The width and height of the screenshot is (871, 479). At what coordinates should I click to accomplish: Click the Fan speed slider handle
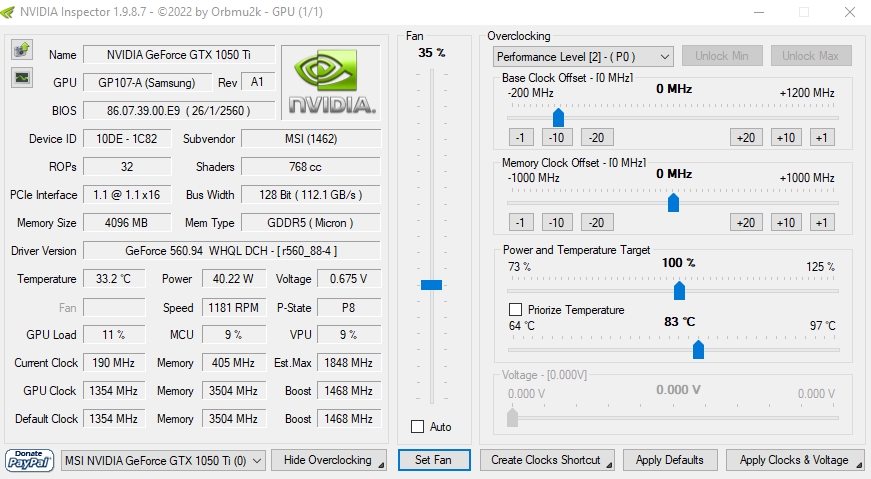click(x=432, y=285)
